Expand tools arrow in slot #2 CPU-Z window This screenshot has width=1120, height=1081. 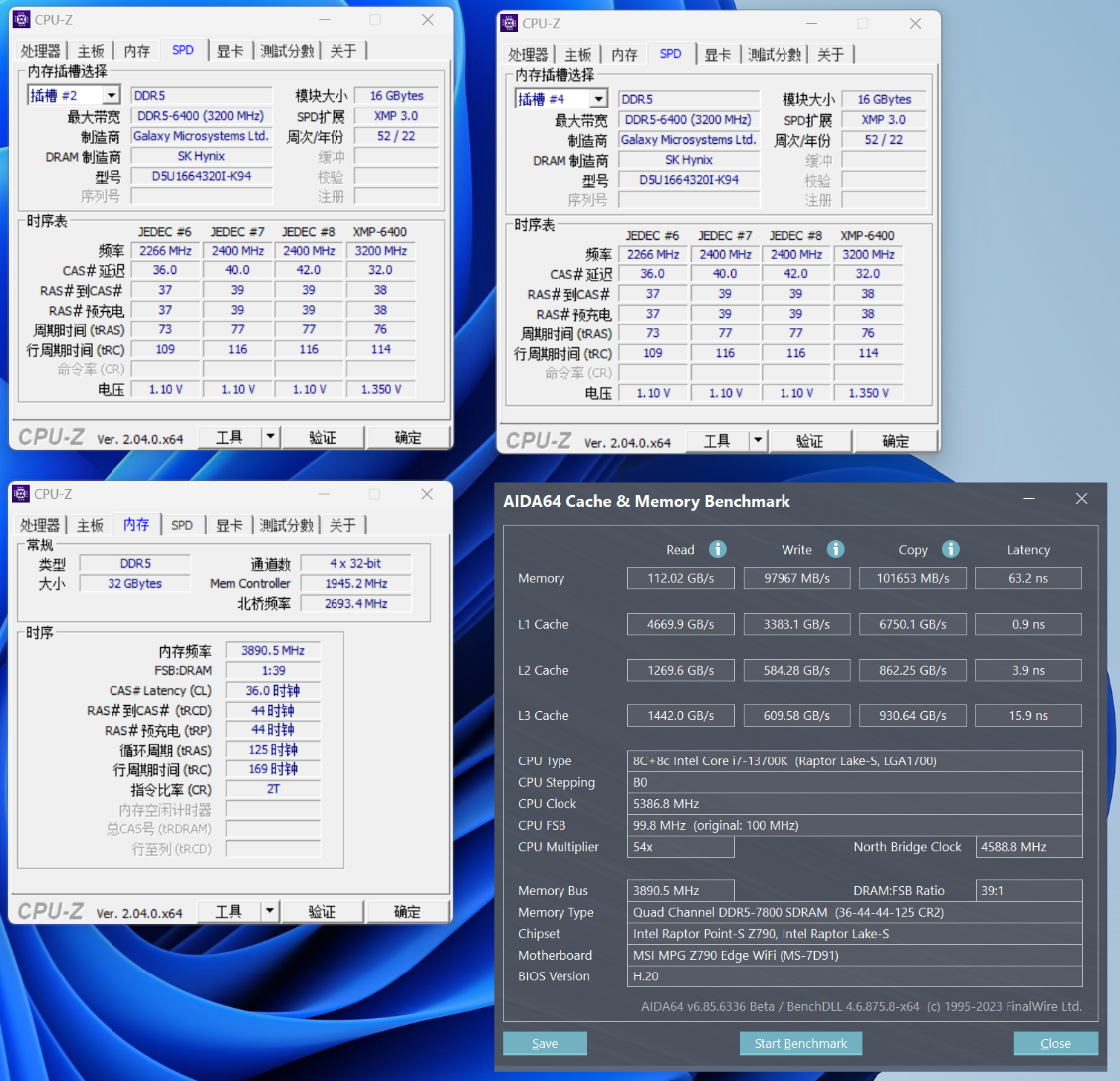270,437
